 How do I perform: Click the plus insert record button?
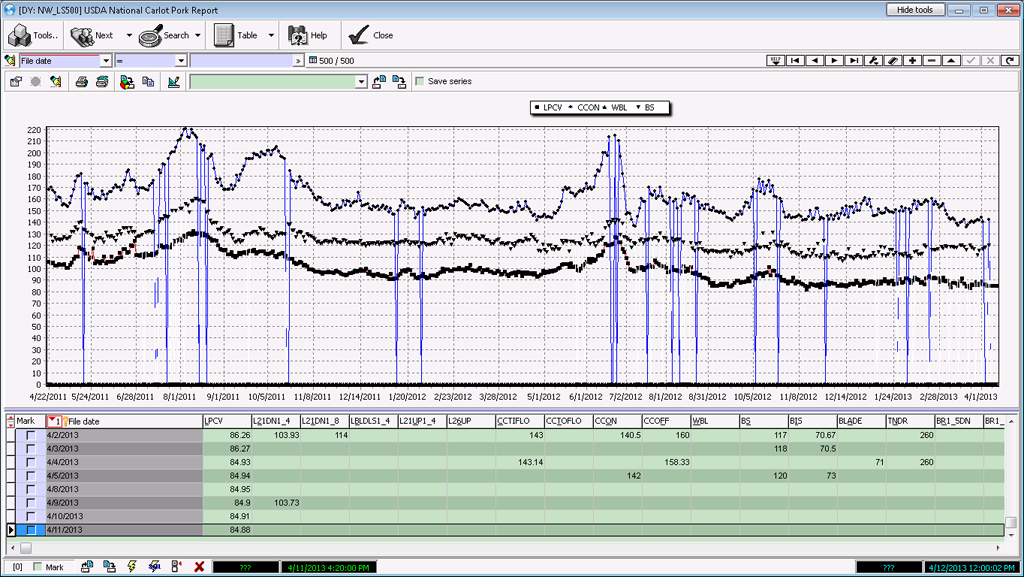pyautogui.click(x=912, y=61)
